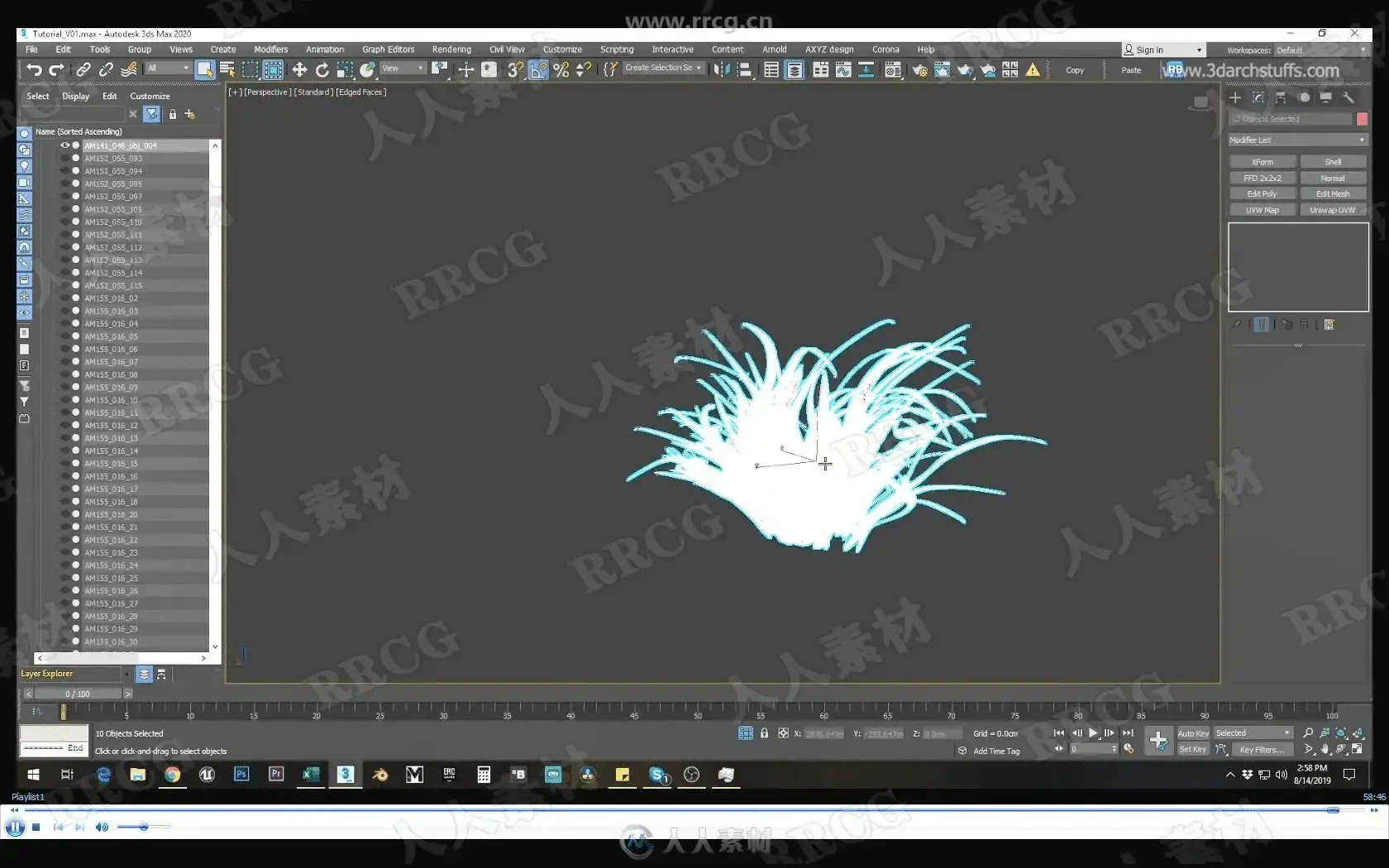1389x868 pixels.
Task: Open Select by Name dialog
Action: (227, 70)
